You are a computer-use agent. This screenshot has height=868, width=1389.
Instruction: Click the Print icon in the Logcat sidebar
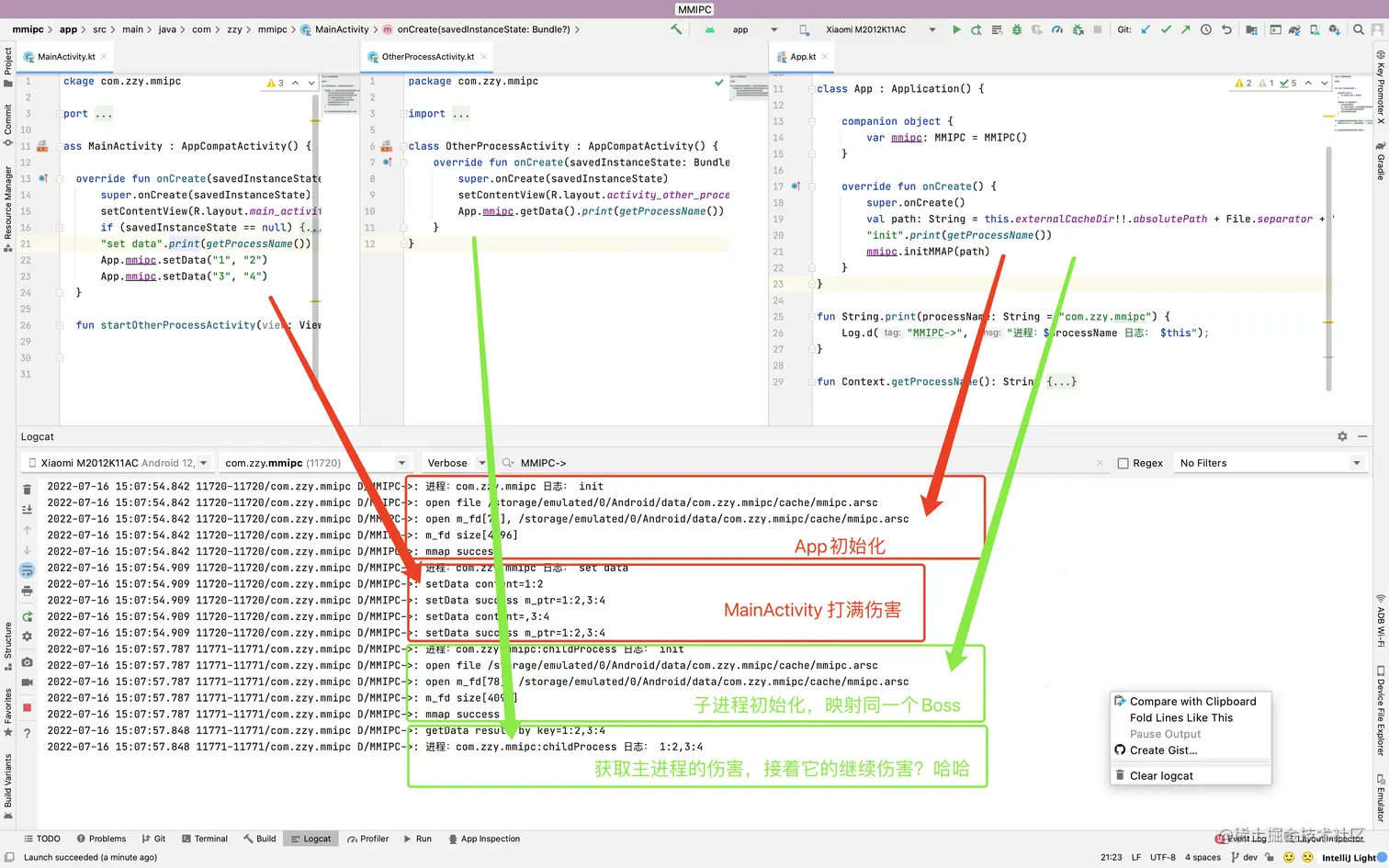tap(27, 591)
